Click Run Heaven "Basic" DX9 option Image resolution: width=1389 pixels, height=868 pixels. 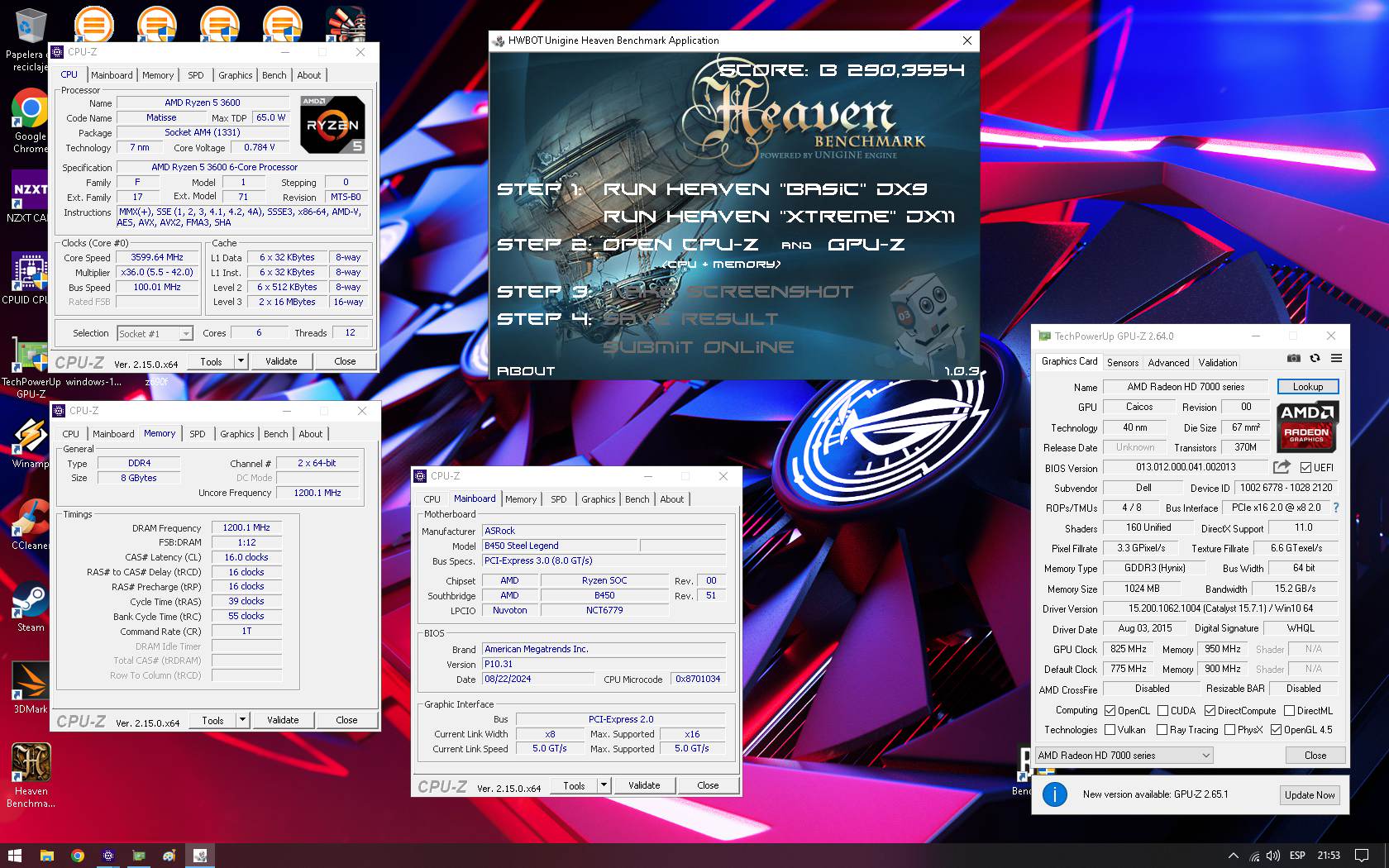[765, 189]
